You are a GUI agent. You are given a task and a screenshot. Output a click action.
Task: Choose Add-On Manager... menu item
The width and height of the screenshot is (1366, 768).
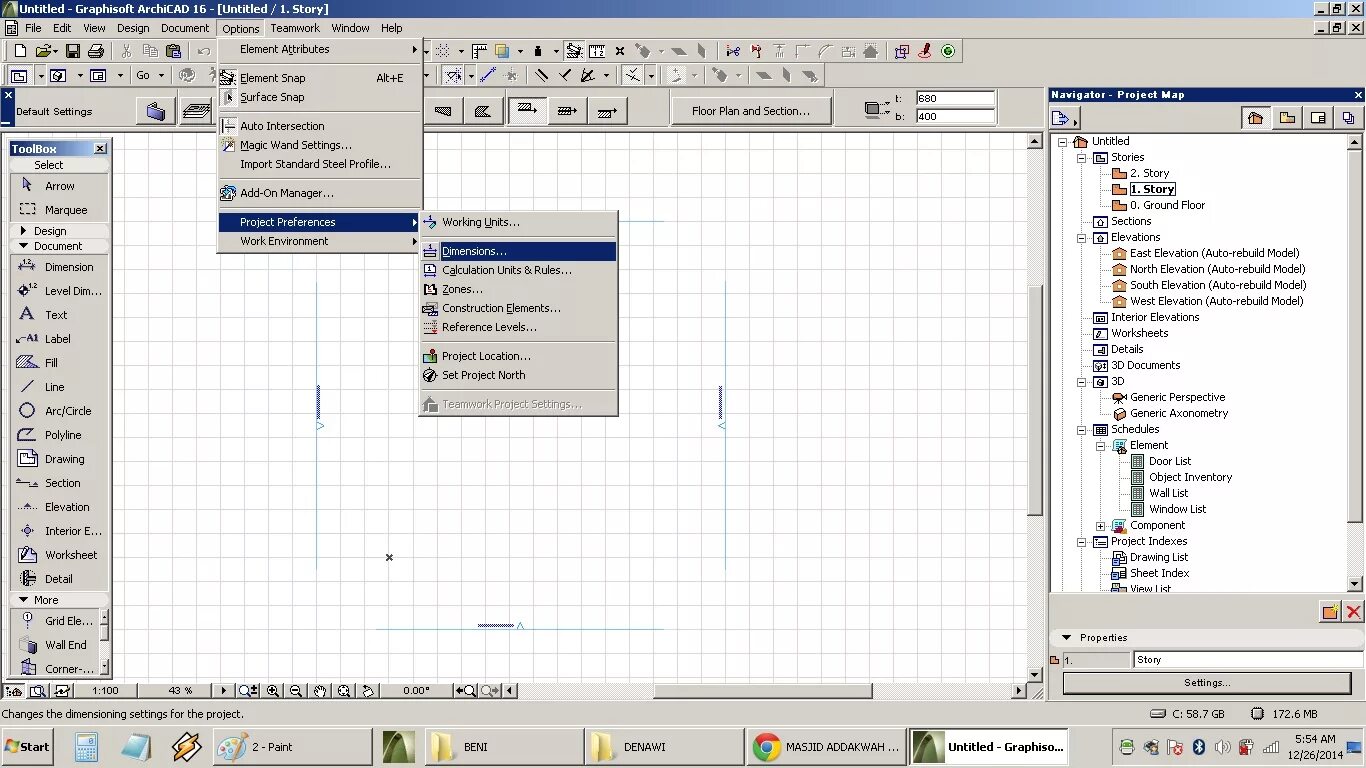(321, 193)
